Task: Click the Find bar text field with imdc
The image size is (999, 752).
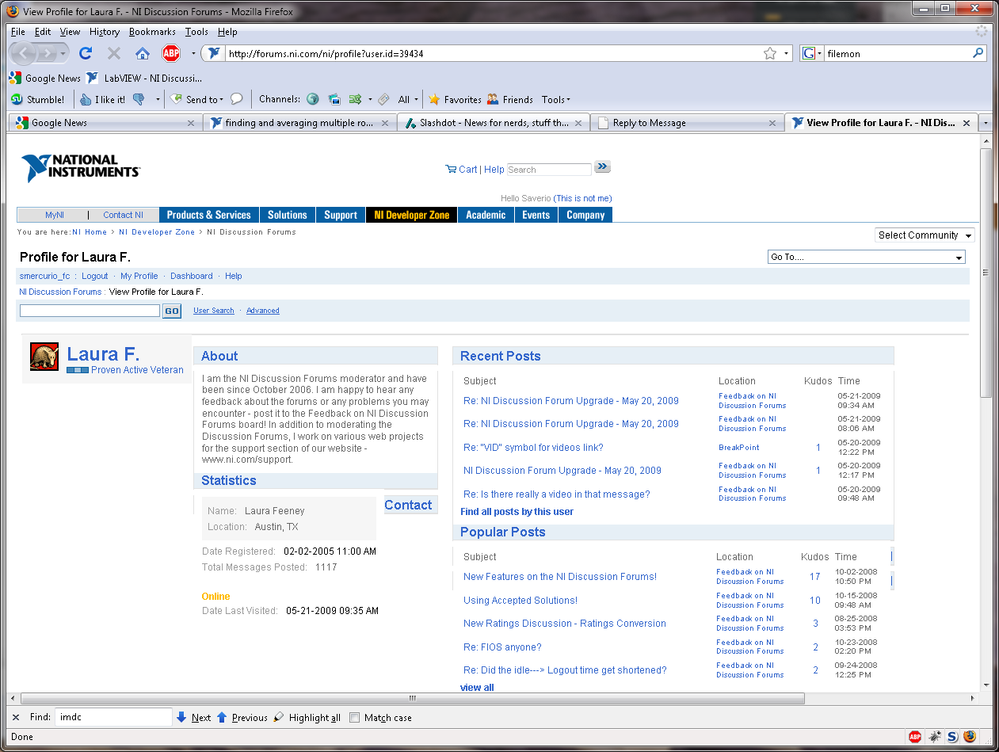Action: (113, 718)
